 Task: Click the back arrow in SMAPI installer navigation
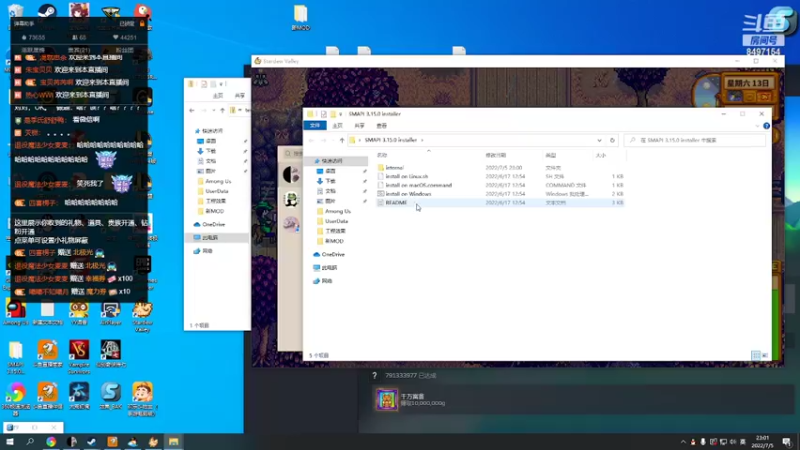tap(311, 140)
